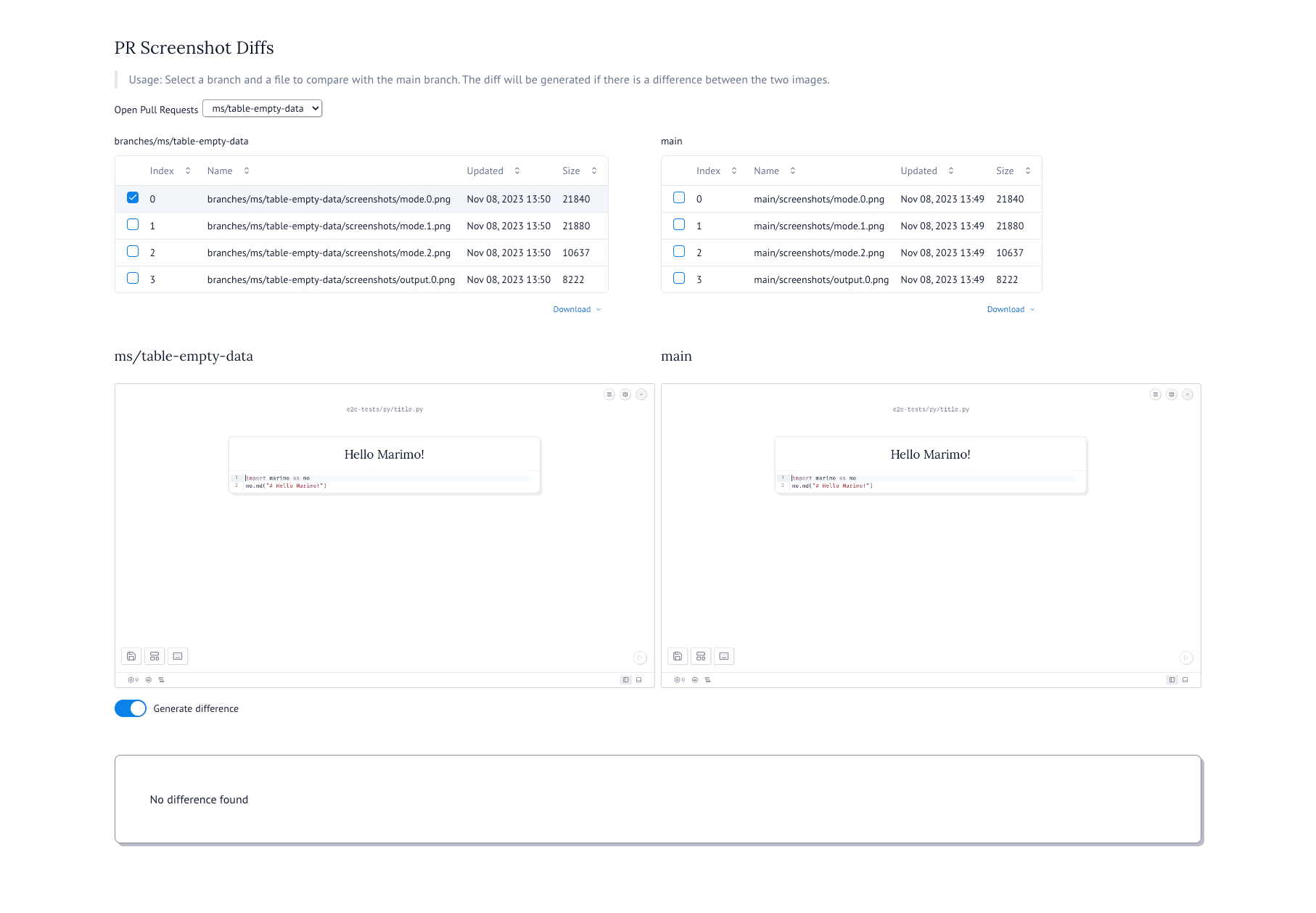
Task: Open the Open Pull Requests dropdown
Action: [262, 108]
